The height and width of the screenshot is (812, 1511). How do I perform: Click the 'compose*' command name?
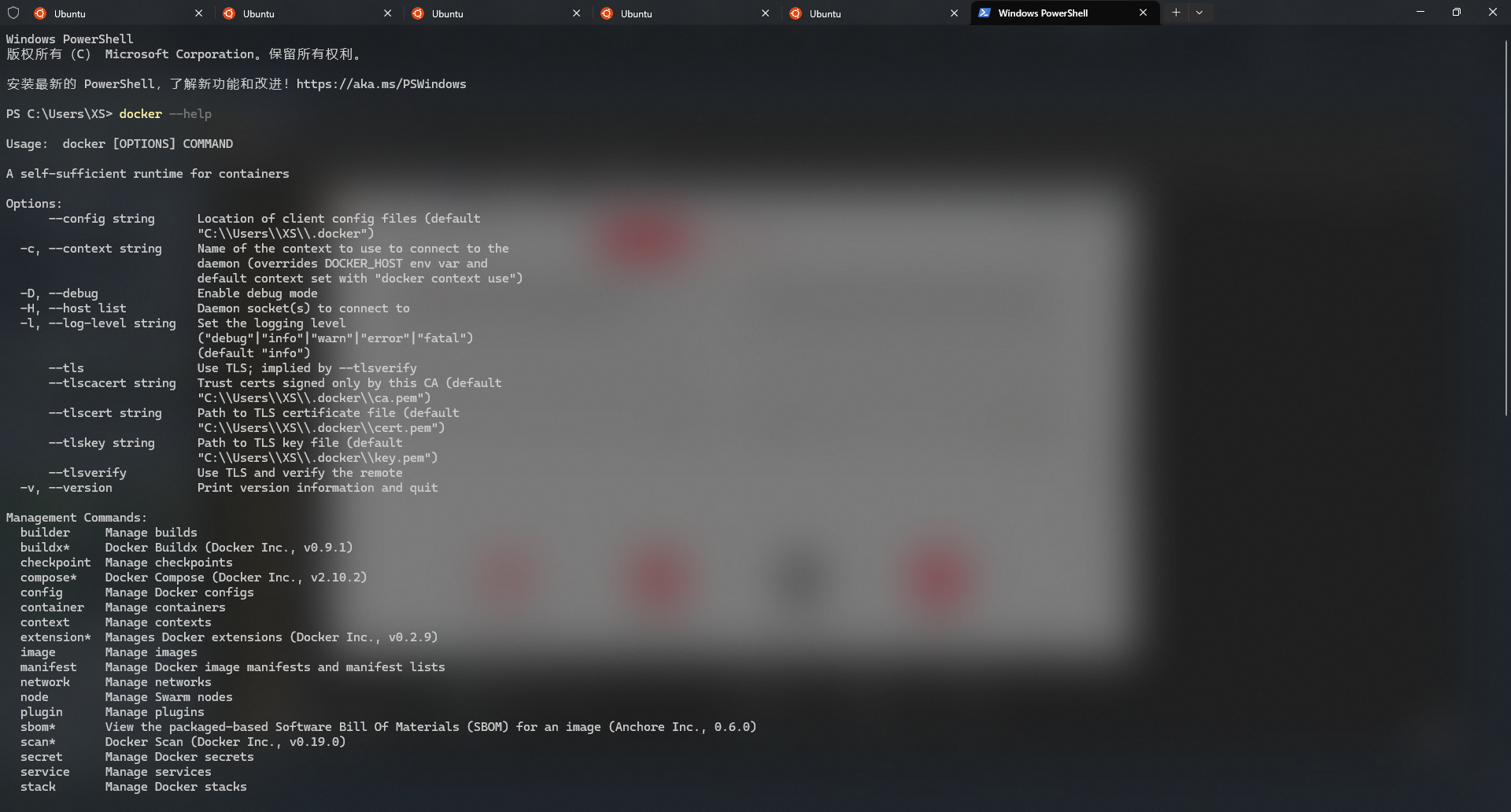48,577
